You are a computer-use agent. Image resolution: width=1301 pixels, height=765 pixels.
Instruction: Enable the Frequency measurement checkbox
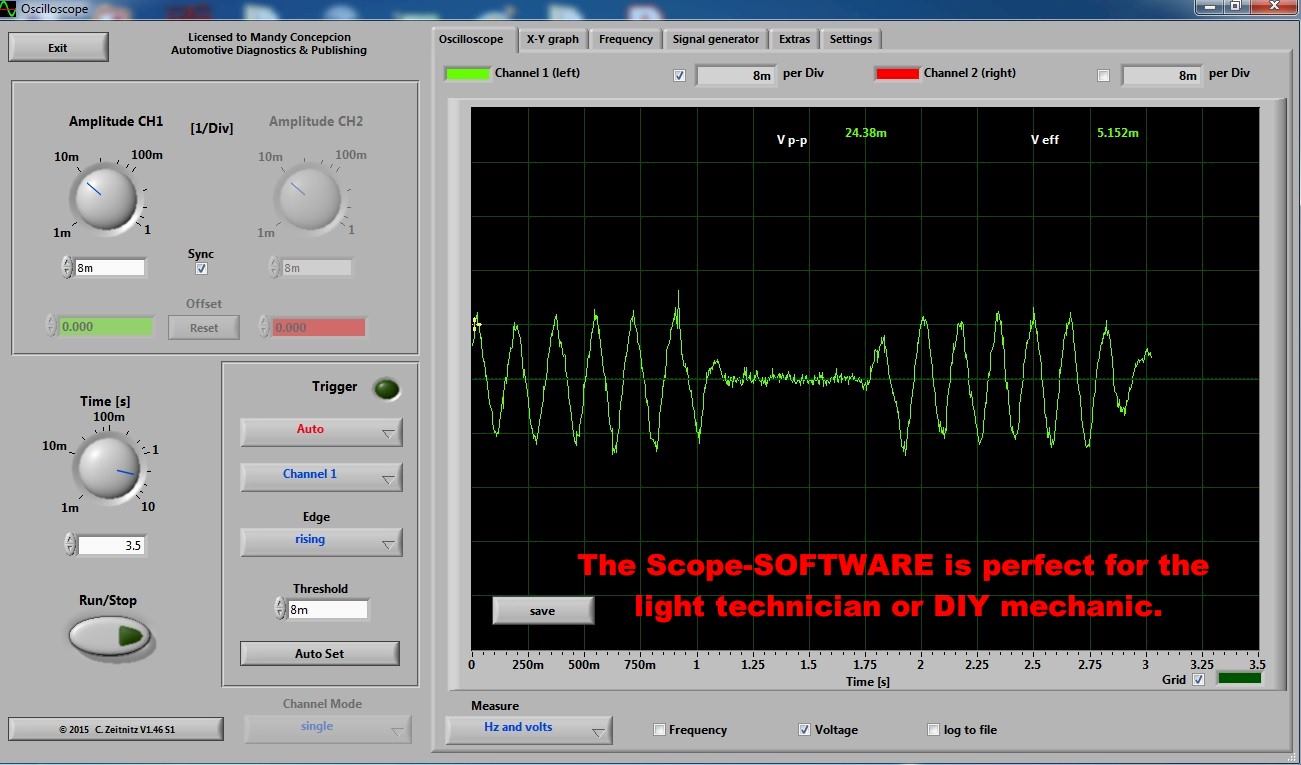click(659, 730)
